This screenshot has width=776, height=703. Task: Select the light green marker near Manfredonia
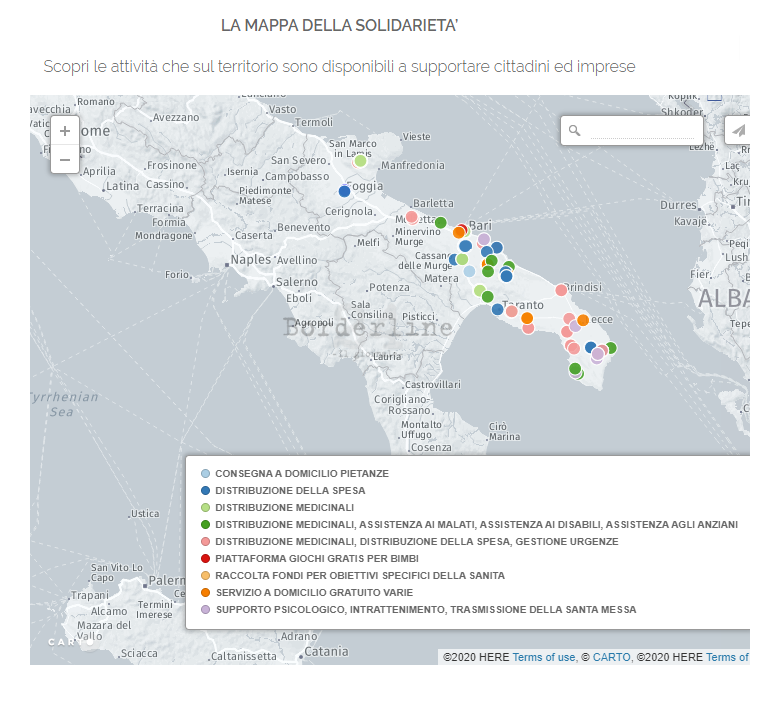pos(360,160)
